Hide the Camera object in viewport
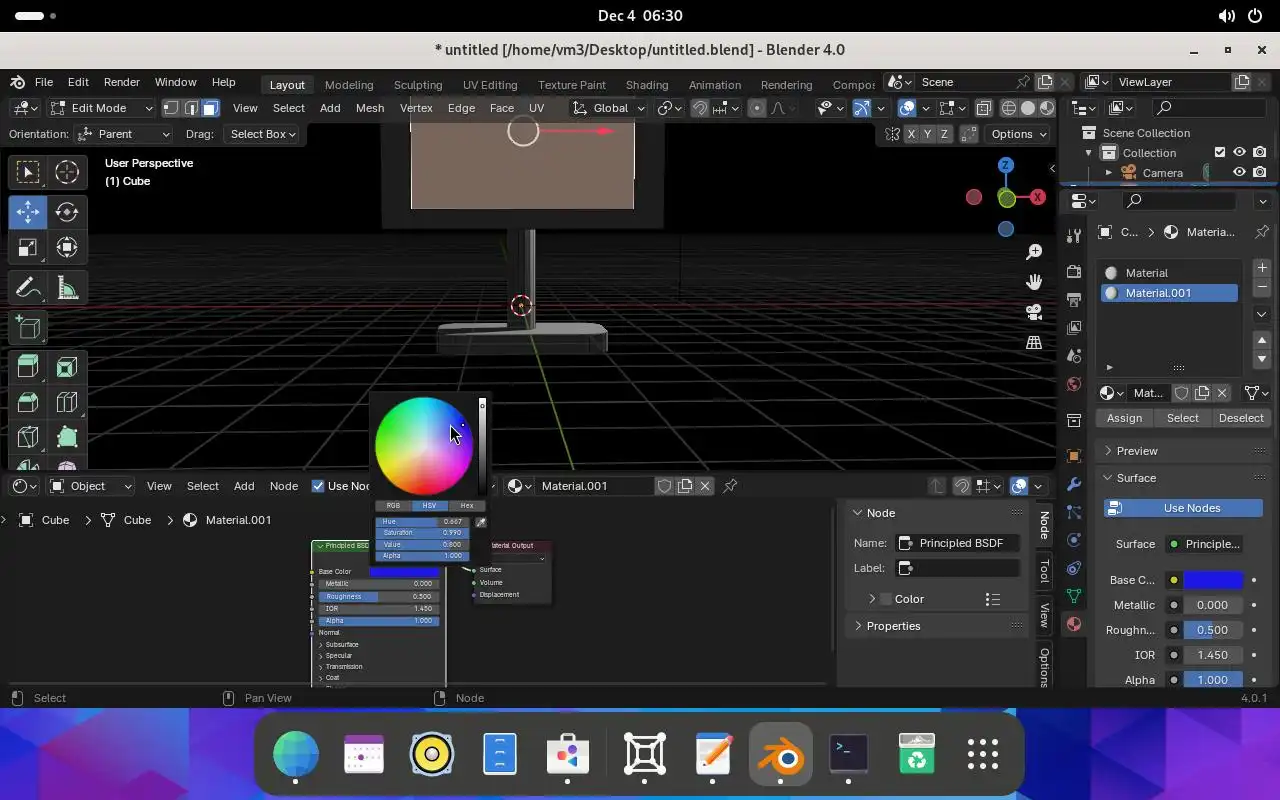This screenshot has height=800, width=1280. pyautogui.click(x=1240, y=172)
